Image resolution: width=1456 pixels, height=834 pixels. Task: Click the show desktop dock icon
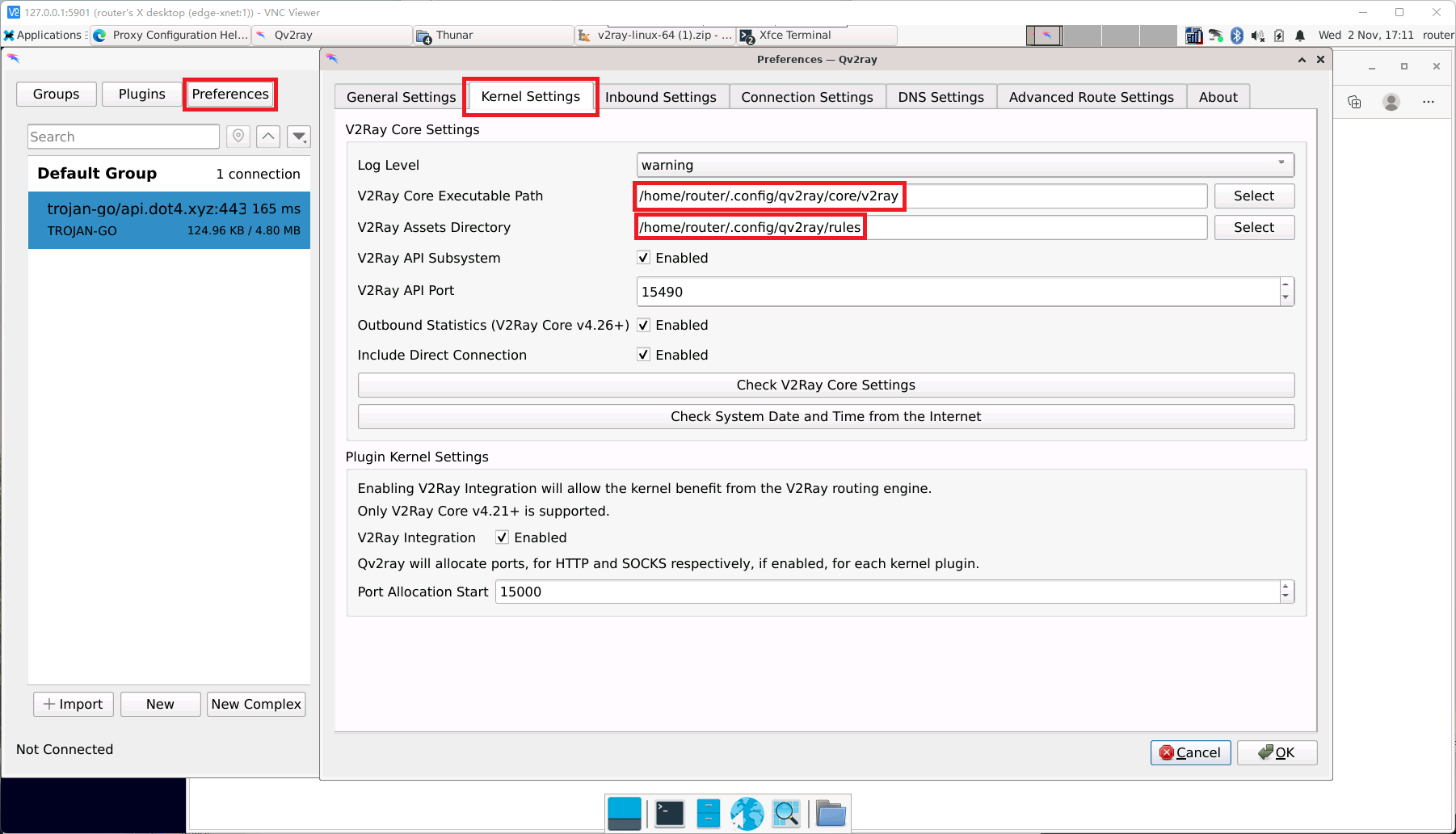(x=625, y=814)
